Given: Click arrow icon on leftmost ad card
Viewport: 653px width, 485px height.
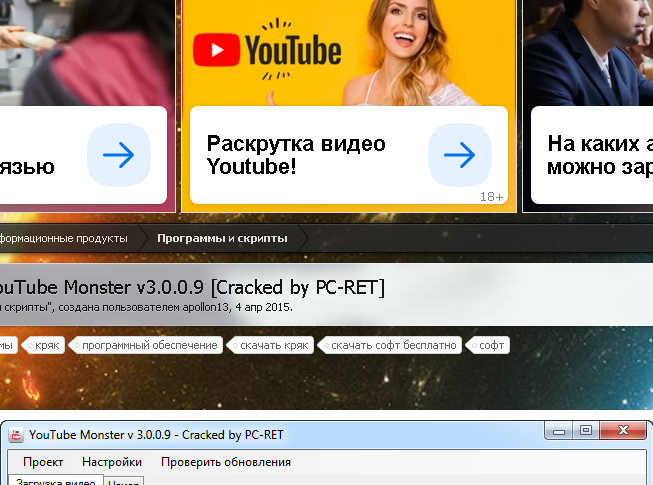Looking at the screenshot, I should 118,155.
